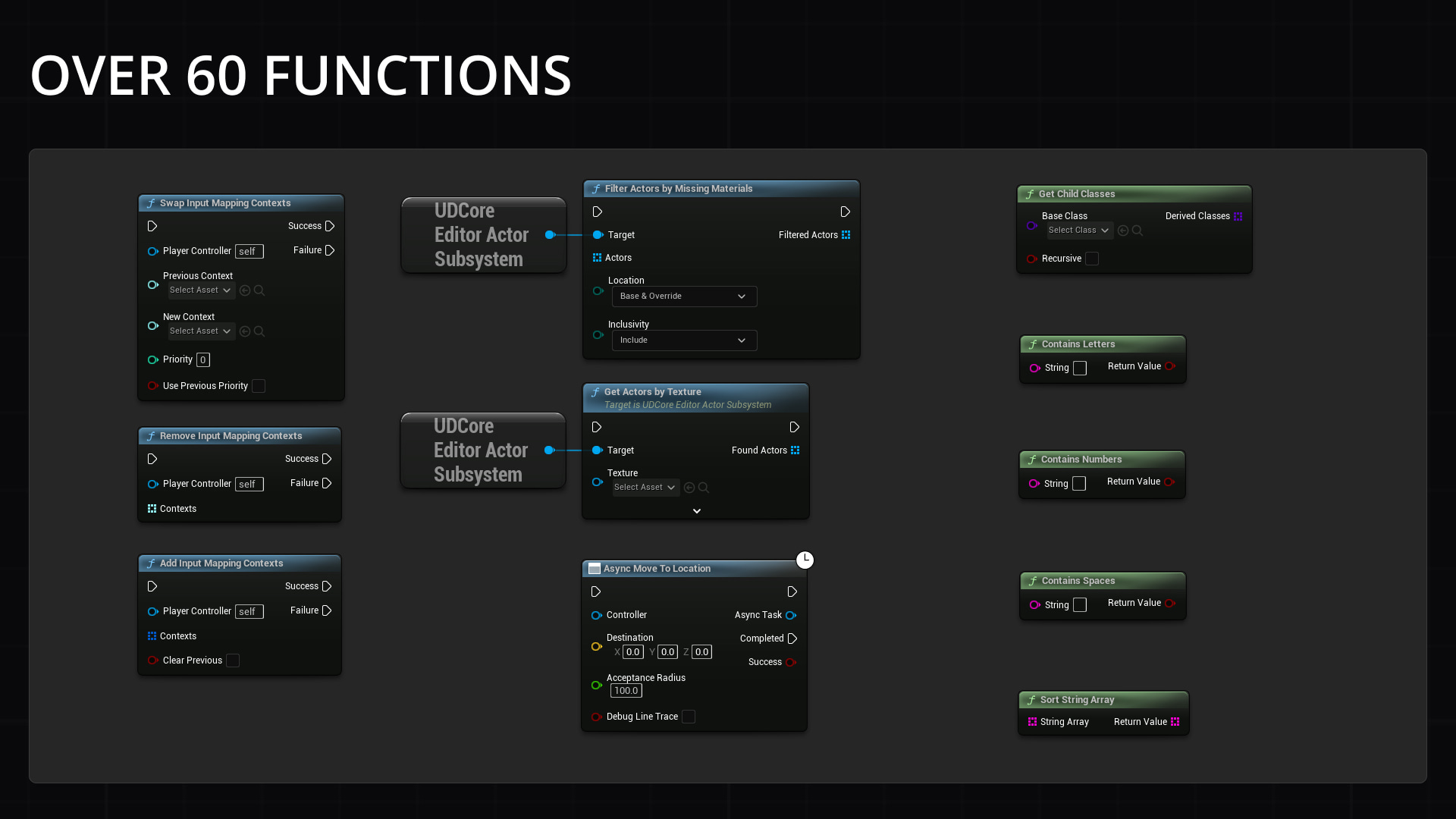Click the clock icon on Async Move To Location

coord(805,560)
